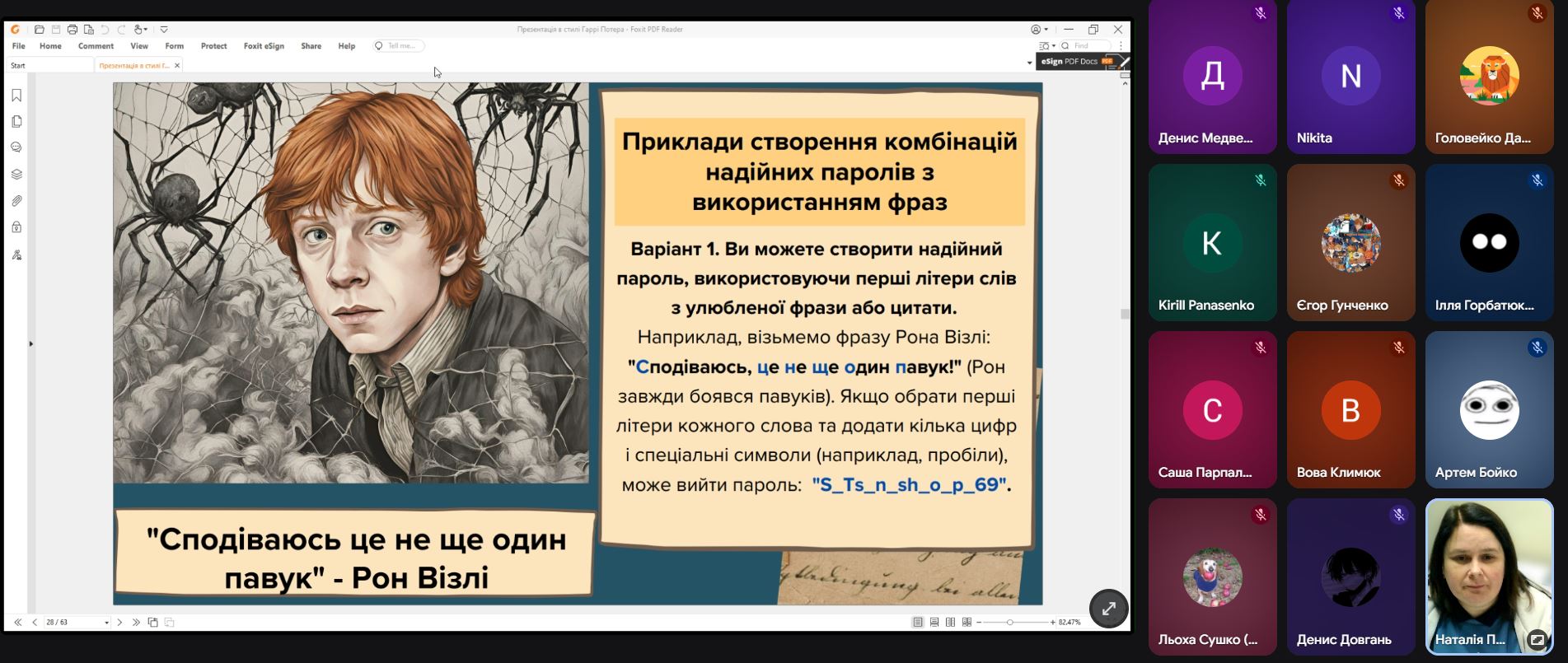Switch to facing pages view
The width and height of the screenshot is (1568, 663).
(x=951, y=623)
